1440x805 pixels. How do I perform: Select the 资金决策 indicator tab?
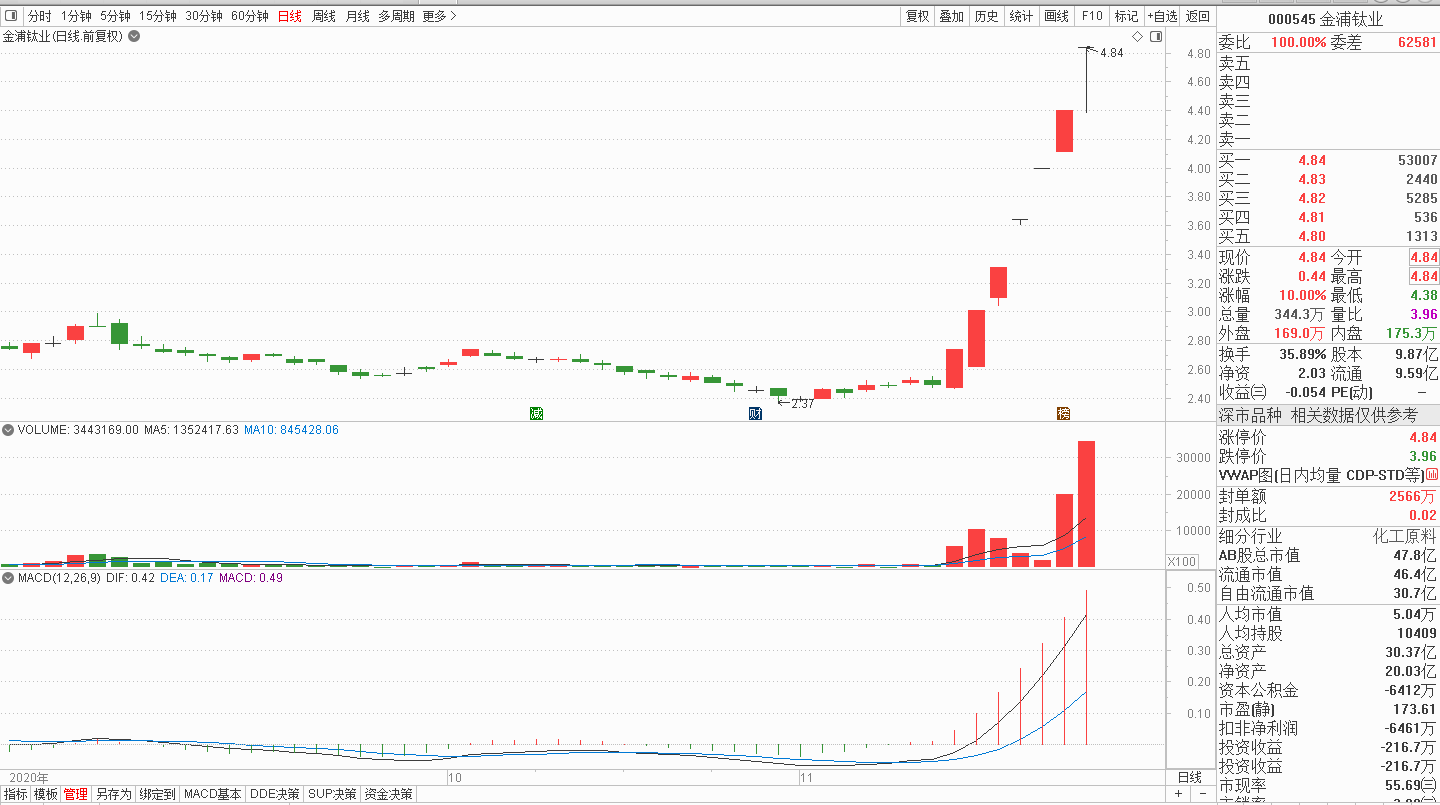[x=388, y=794]
